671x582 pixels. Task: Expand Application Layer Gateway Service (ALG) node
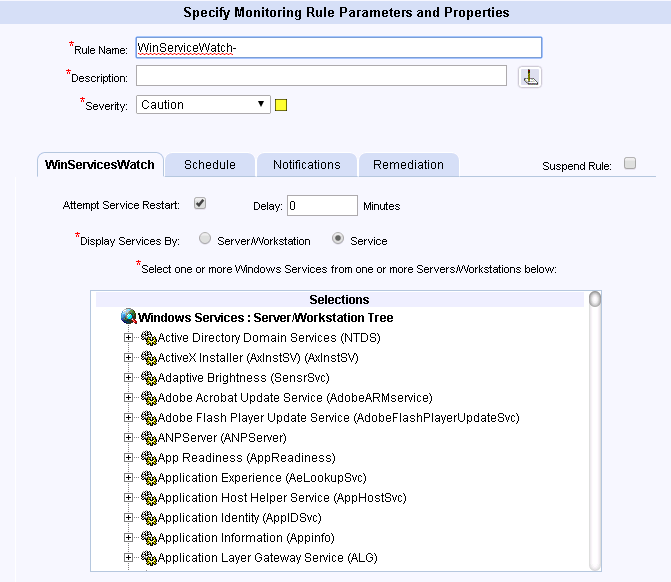[128, 558]
